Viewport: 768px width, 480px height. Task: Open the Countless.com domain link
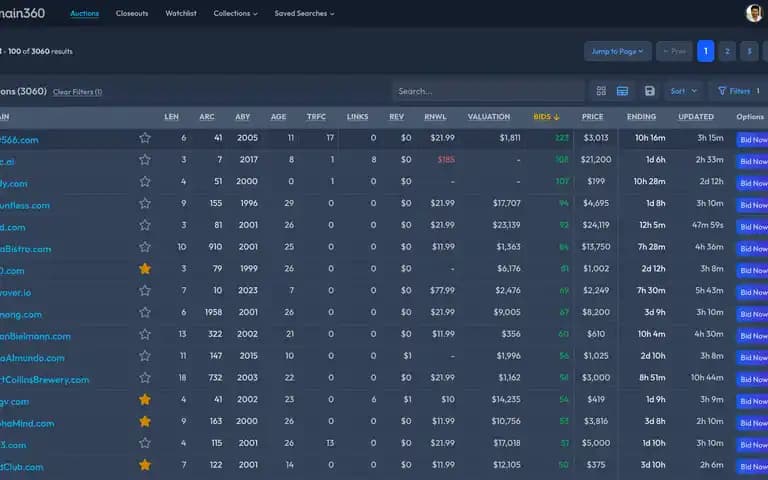click(24, 206)
